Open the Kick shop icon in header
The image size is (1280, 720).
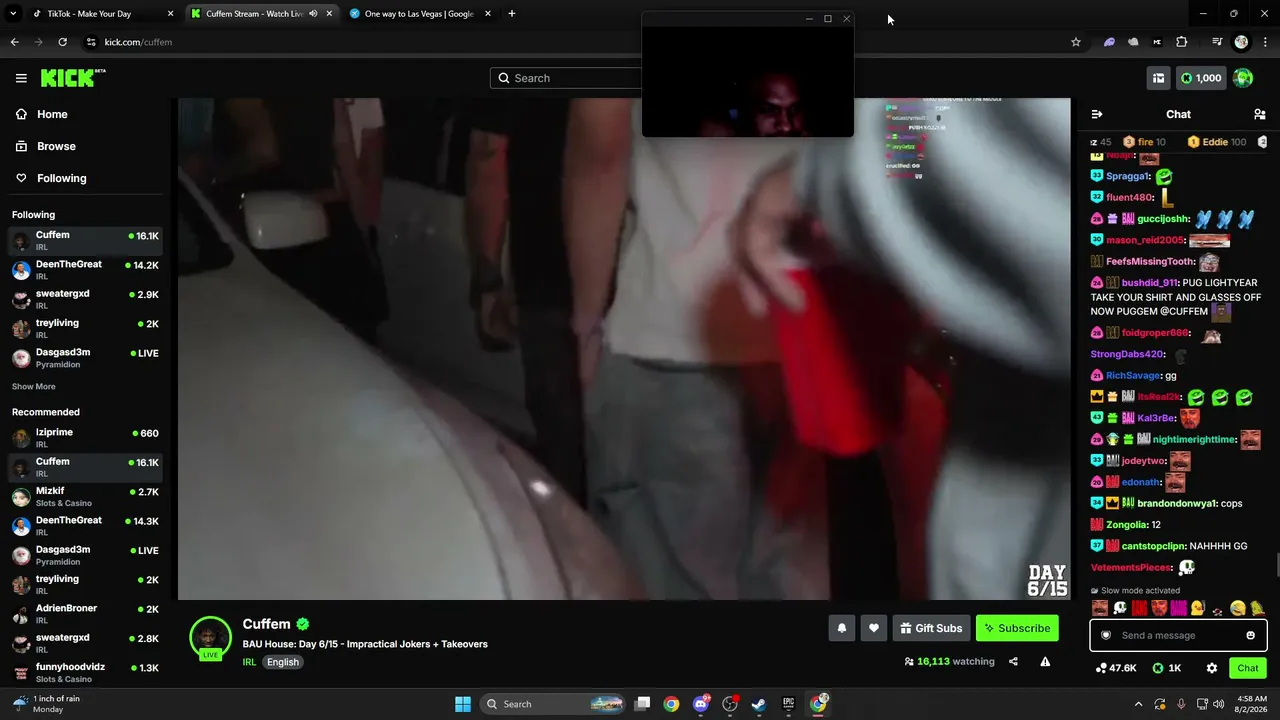tap(1158, 78)
